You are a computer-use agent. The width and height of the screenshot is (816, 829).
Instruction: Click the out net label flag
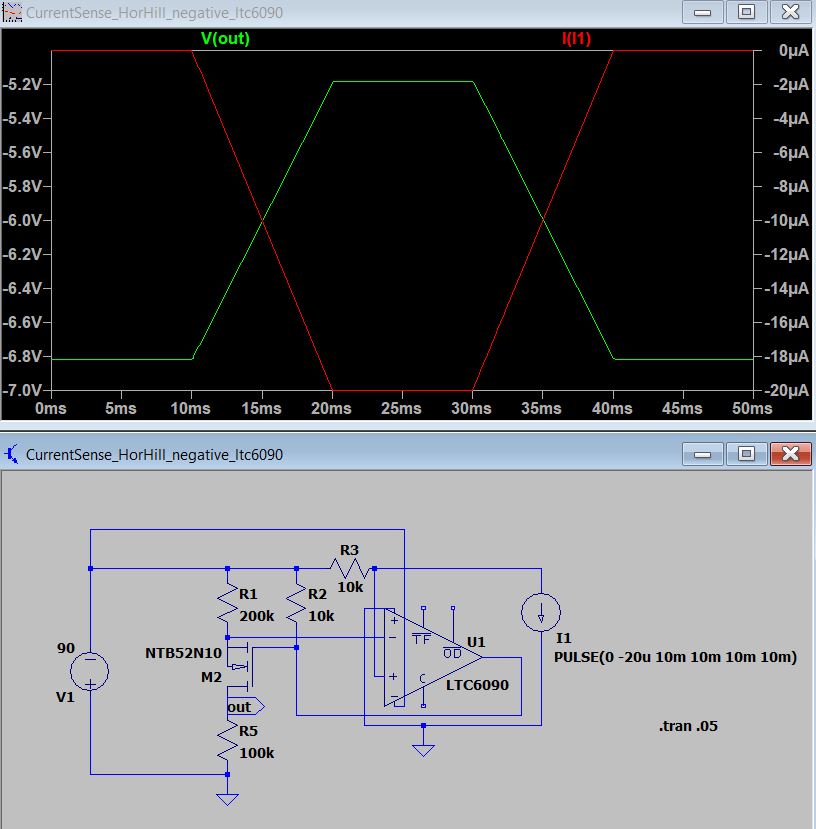245,707
